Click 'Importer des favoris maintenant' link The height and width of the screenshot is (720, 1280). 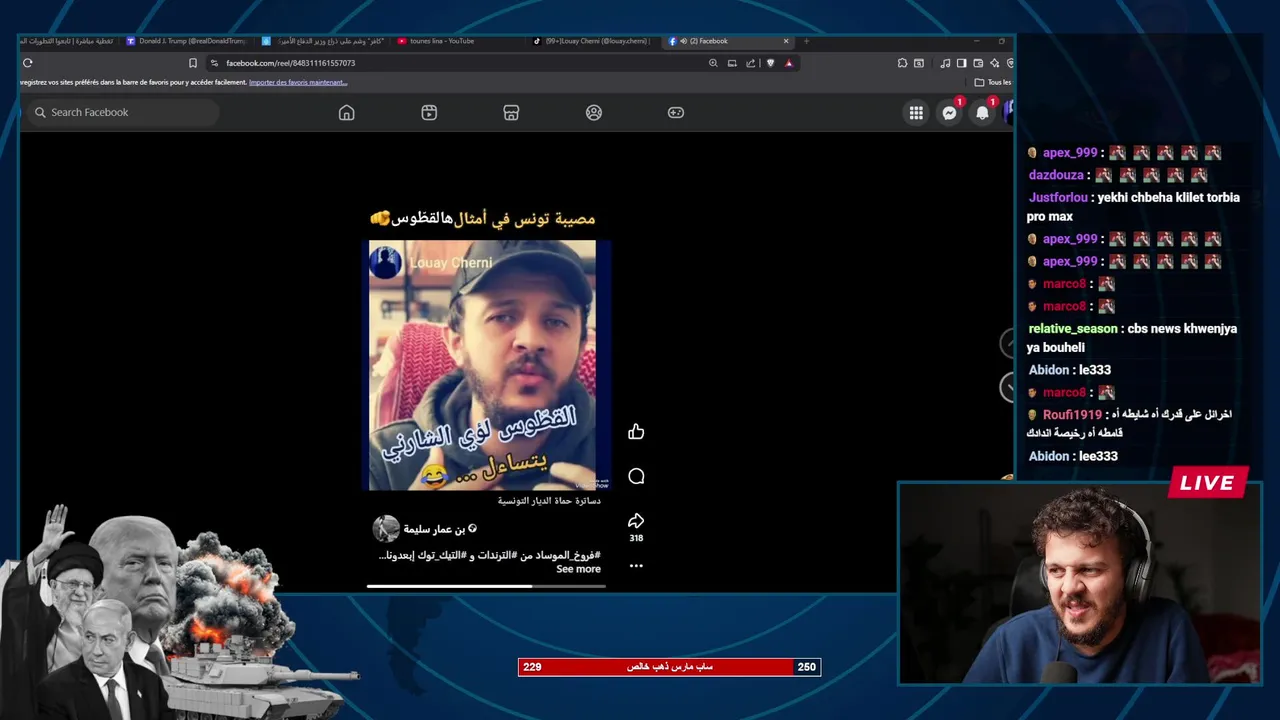[x=298, y=82]
